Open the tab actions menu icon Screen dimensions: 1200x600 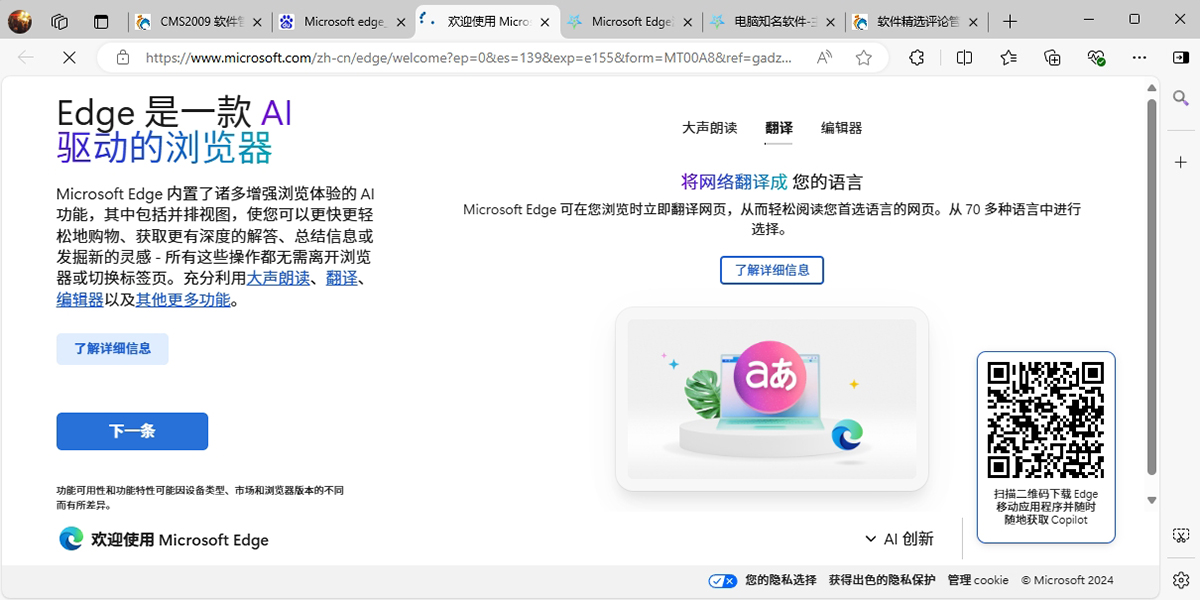coord(100,21)
